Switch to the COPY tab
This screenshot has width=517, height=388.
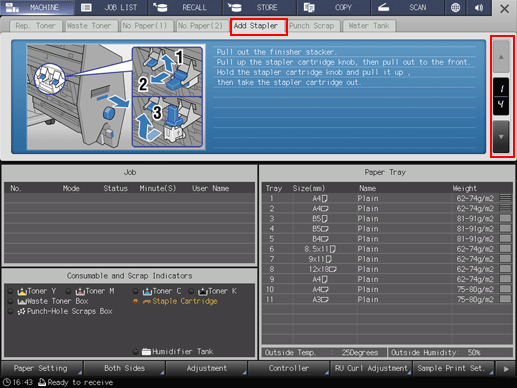click(333, 7)
